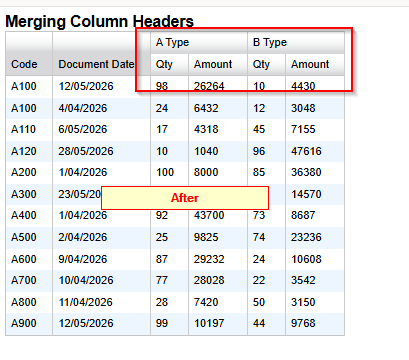The width and height of the screenshot is (409, 360).
Task: Select amount cell 28028
Action: [218, 280]
